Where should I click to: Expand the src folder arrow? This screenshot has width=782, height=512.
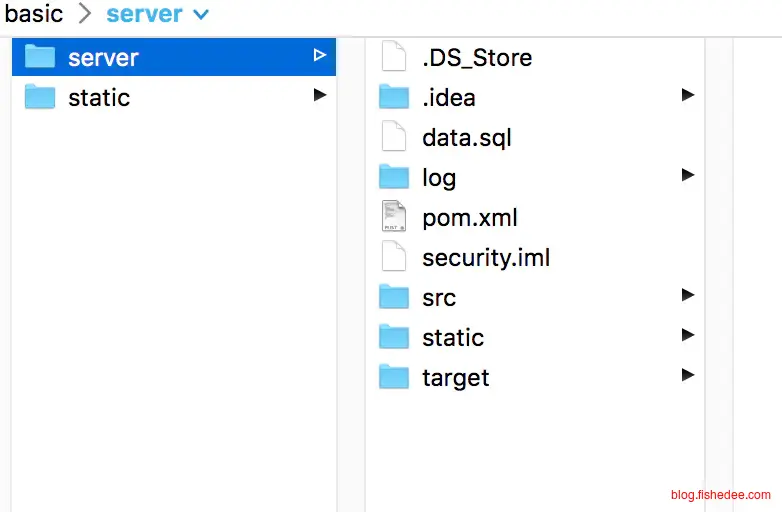687,295
